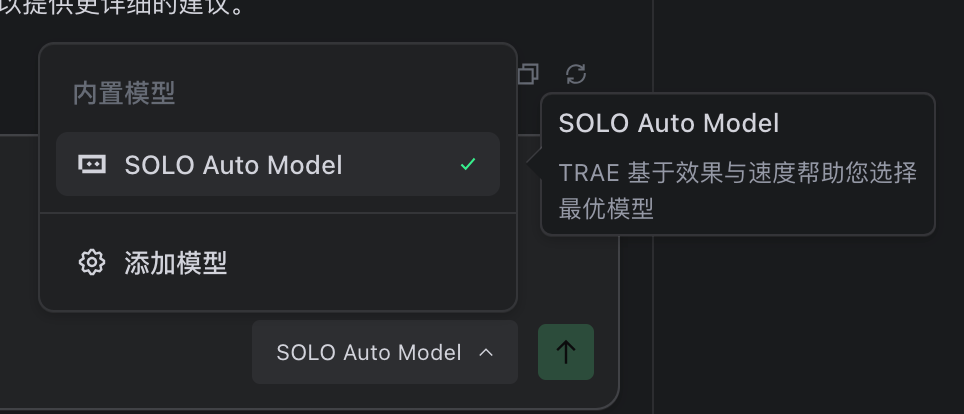
Task: Choose the 添加模型 menu entry
Action: coord(176,263)
